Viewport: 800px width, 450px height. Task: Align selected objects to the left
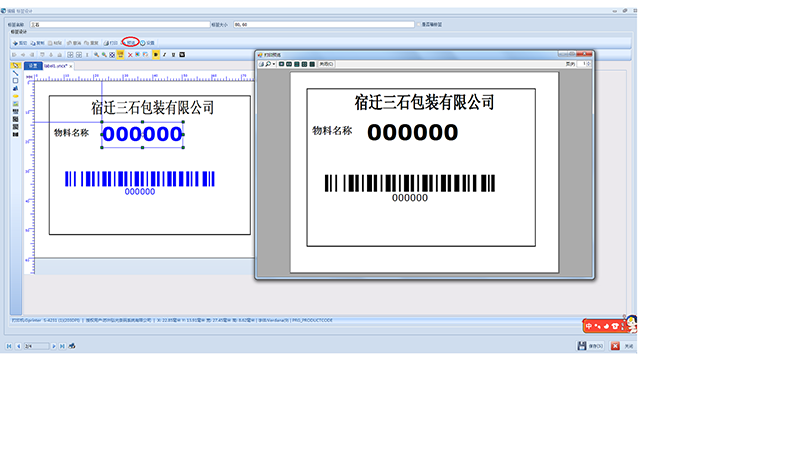14,55
